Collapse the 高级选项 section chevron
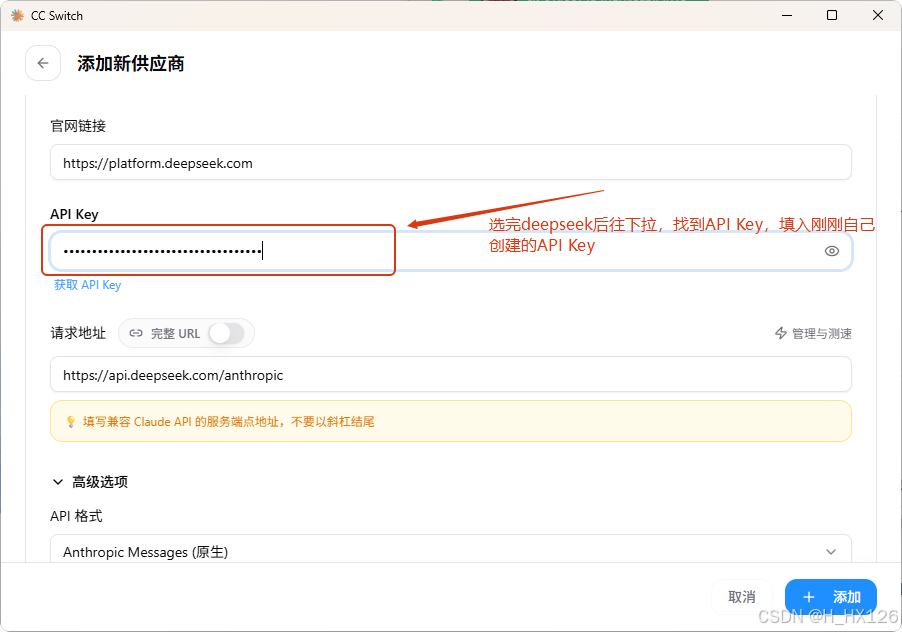 58,482
